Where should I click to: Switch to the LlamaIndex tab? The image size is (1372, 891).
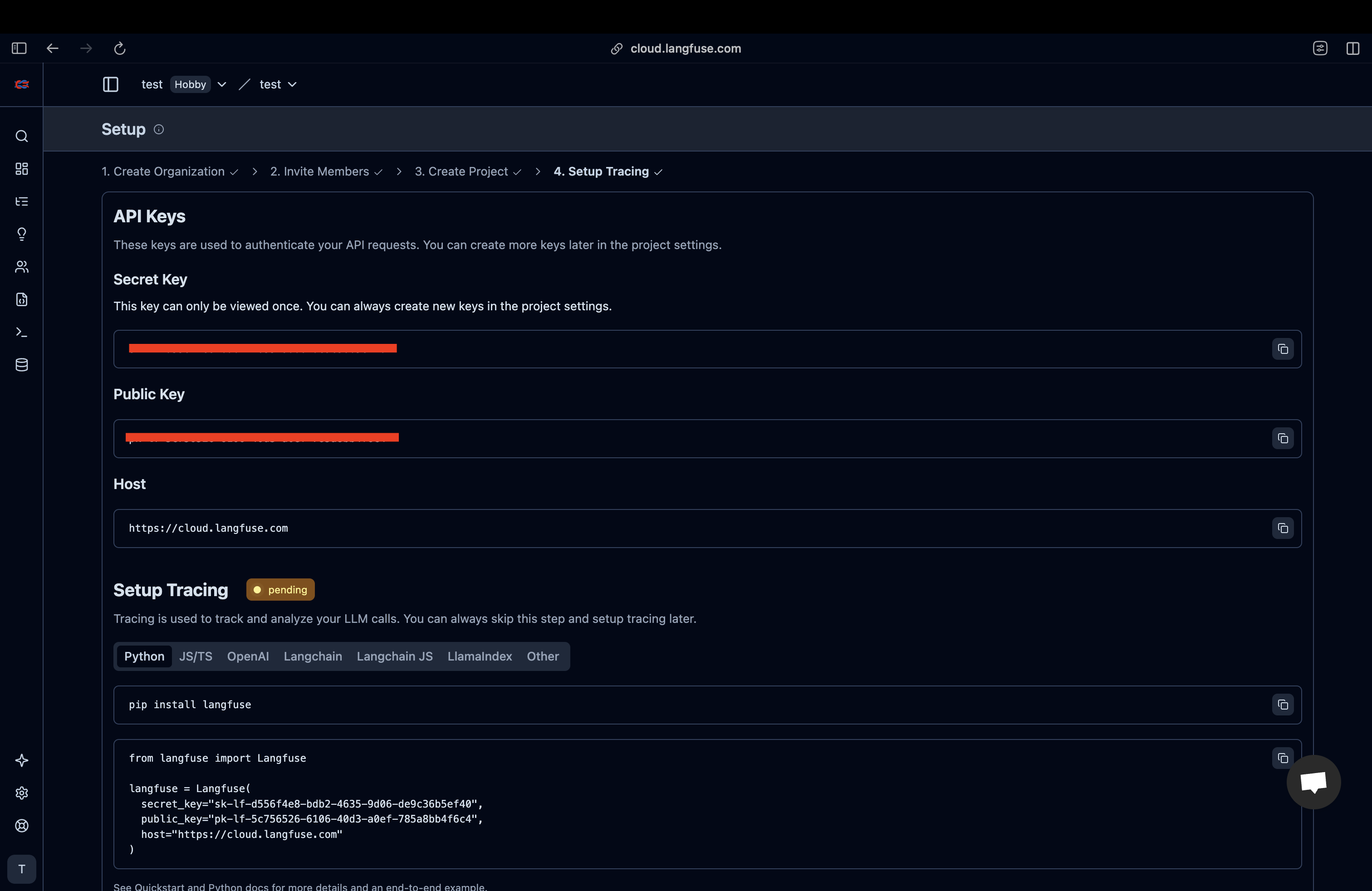click(x=480, y=656)
